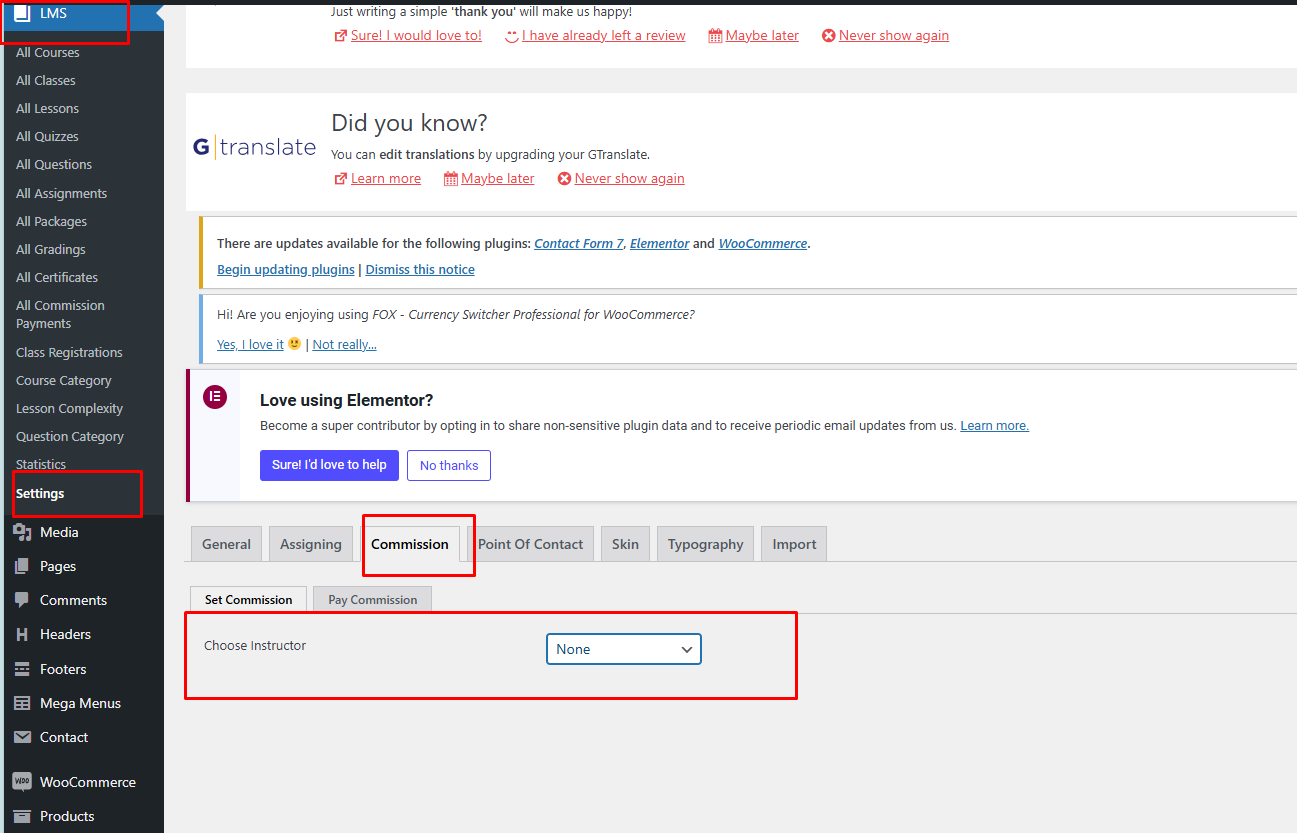Click X icon beside review Never show again
Screen dimensions: 1297x833
point(828,36)
